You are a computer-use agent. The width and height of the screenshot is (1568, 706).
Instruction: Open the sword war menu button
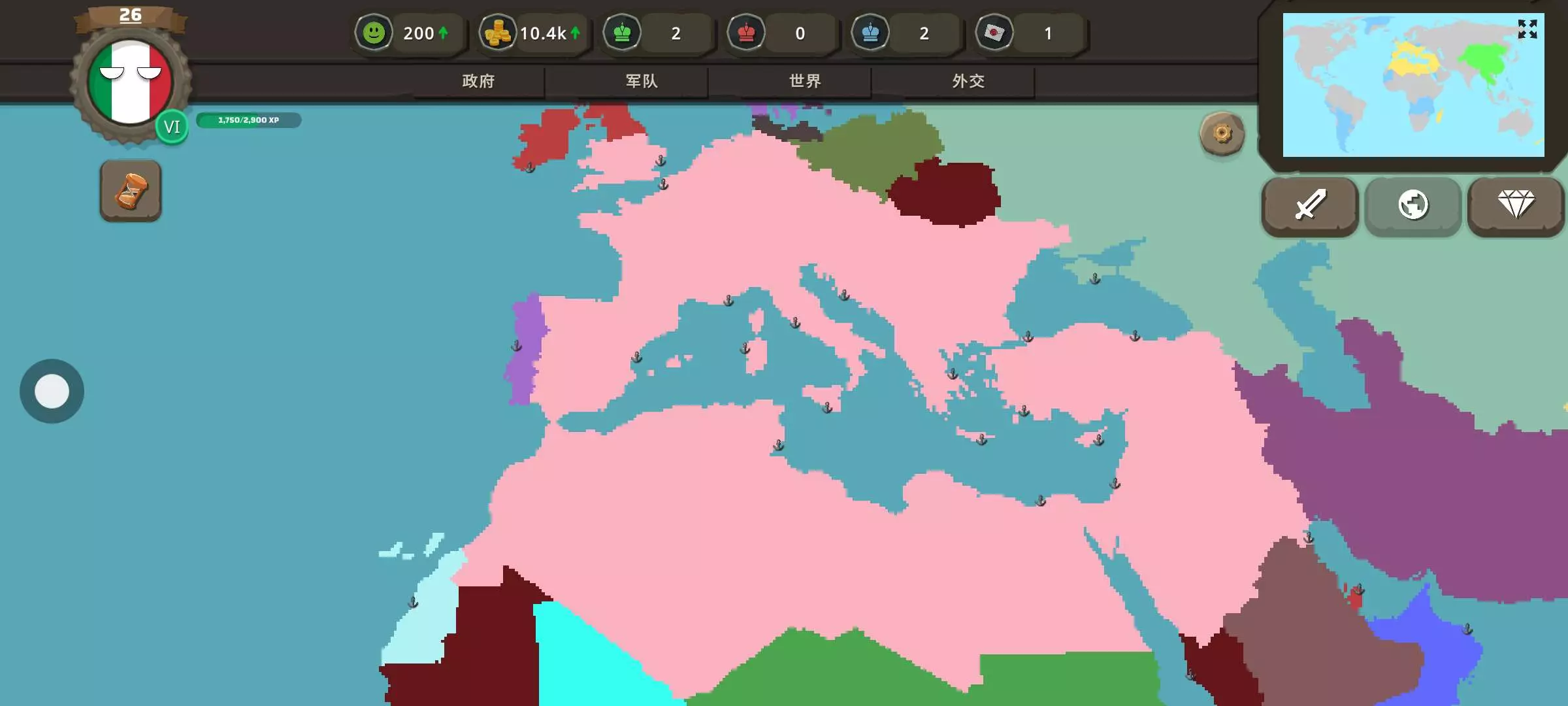pyautogui.click(x=1310, y=205)
